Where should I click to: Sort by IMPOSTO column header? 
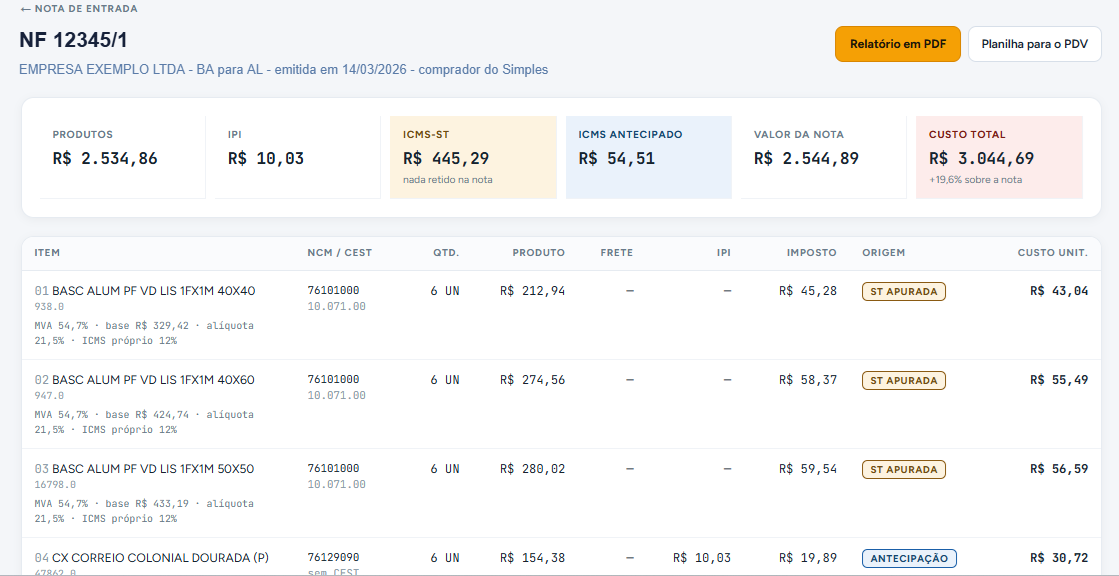tap(812, 253)
